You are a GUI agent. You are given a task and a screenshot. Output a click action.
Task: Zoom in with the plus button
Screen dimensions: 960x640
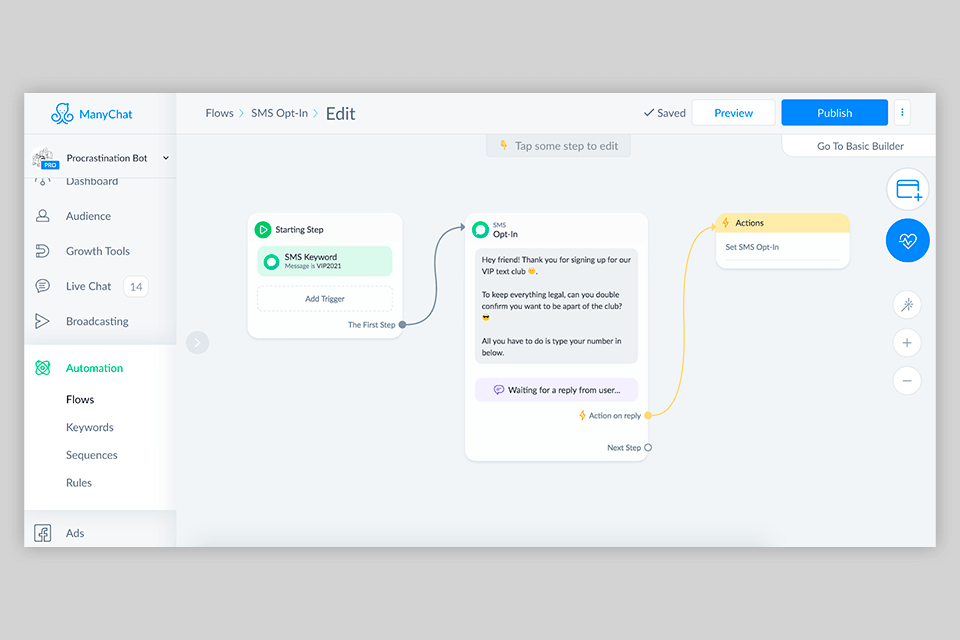907,343
